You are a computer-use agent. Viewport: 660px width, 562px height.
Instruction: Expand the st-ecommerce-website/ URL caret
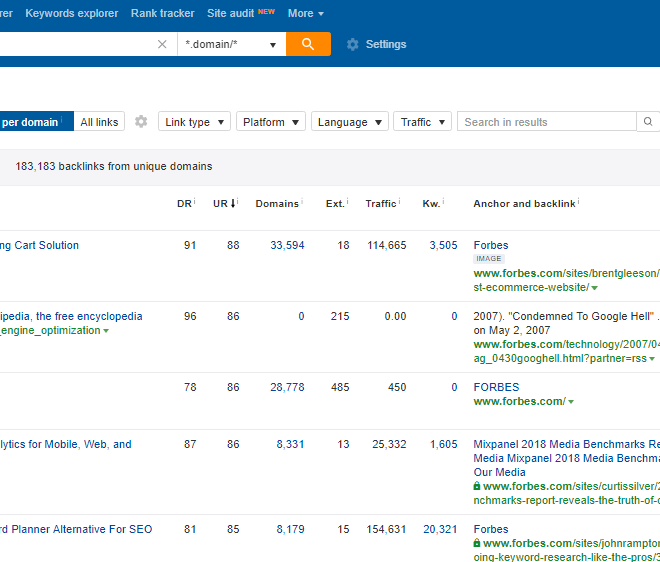594,288
